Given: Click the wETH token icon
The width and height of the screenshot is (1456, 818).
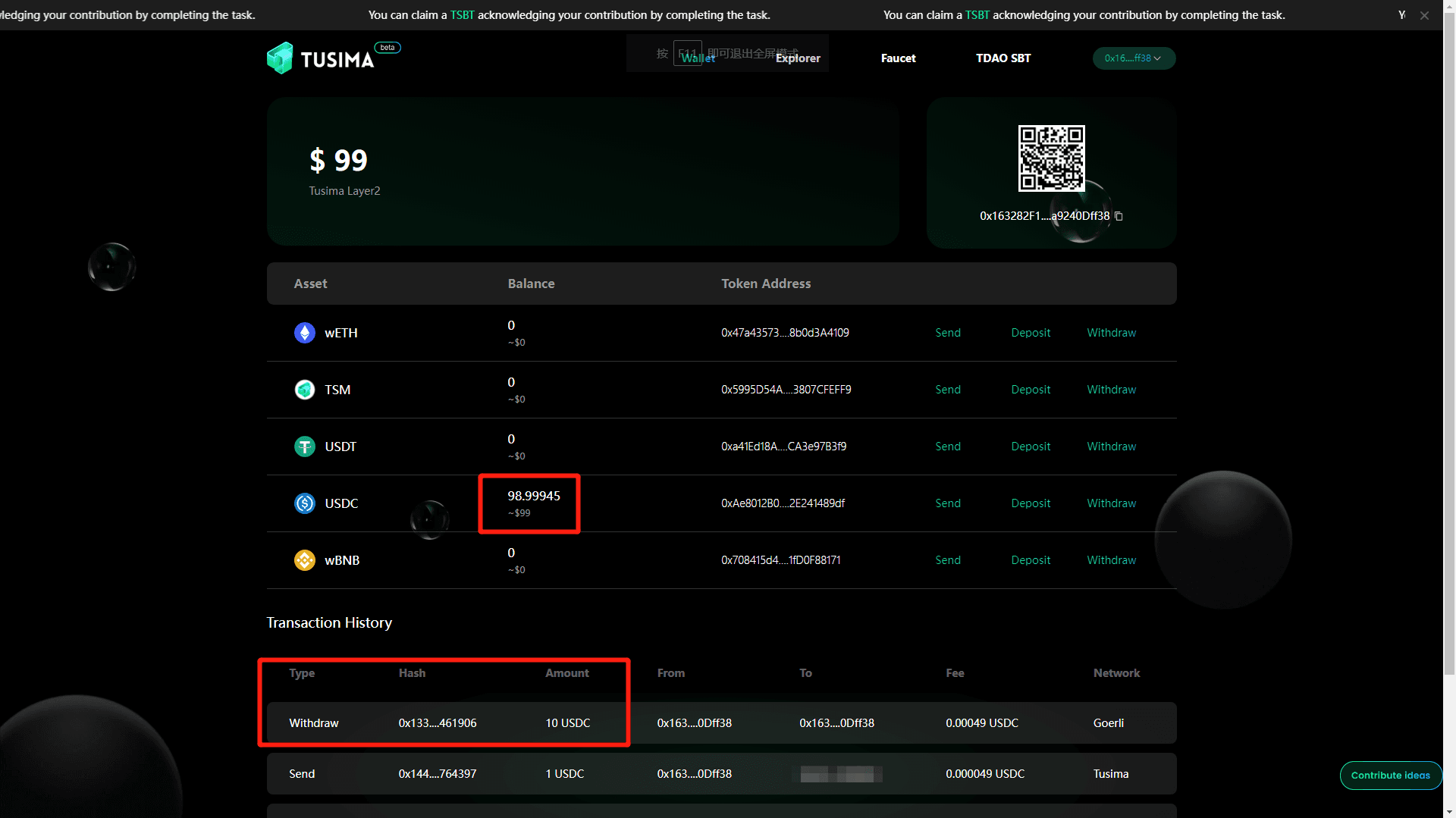Looking at the screenshot, I should (x=305, y=333).
